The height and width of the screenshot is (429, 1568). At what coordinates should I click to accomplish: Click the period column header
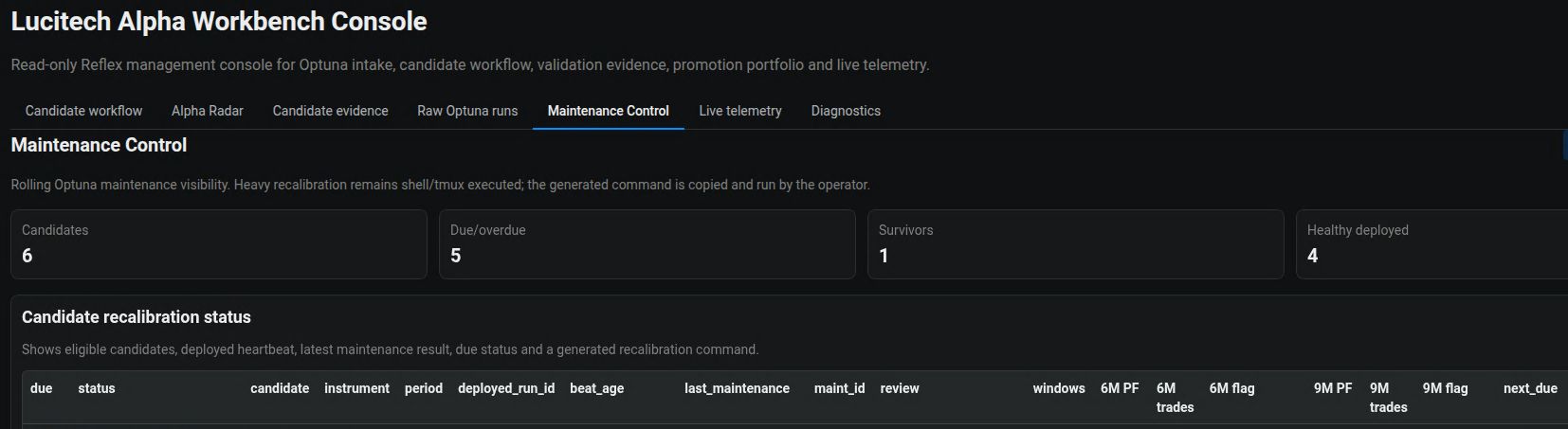pos(424,388)
